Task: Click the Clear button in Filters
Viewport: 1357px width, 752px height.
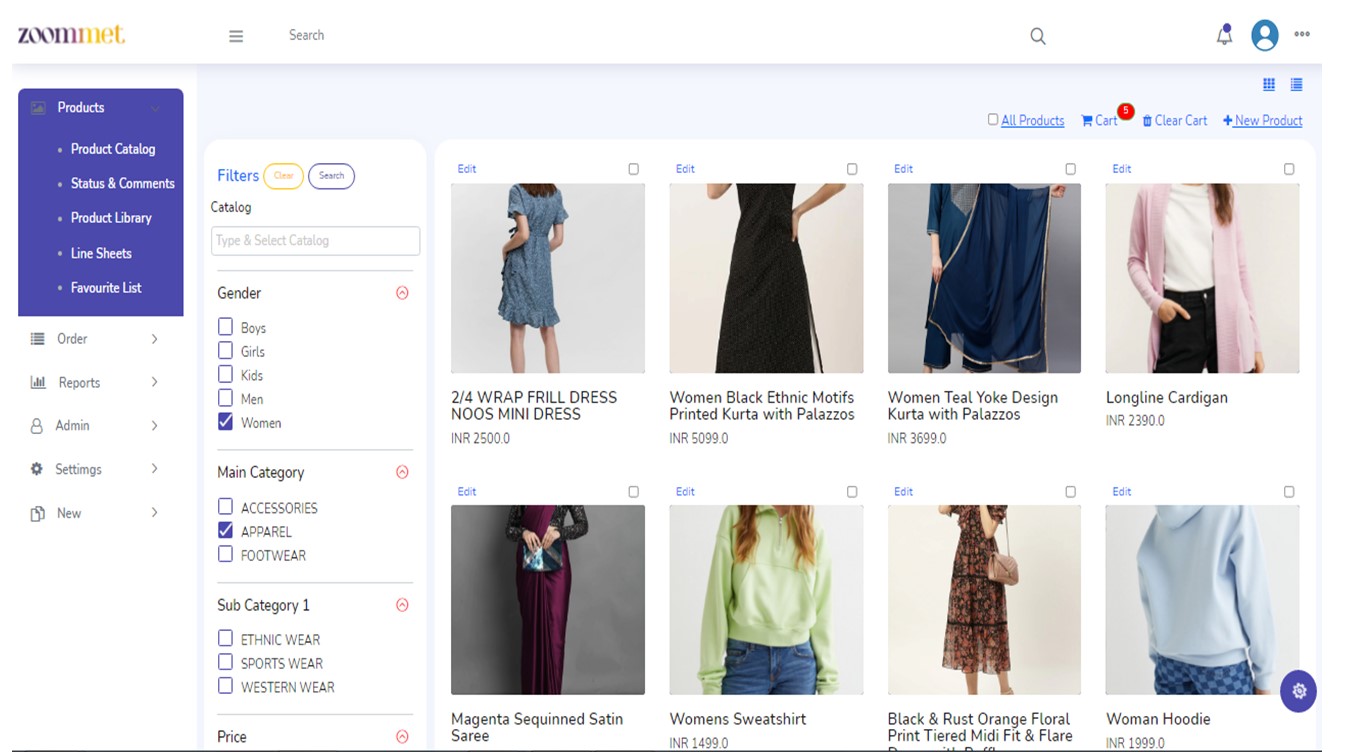Action: pos(284,175)
